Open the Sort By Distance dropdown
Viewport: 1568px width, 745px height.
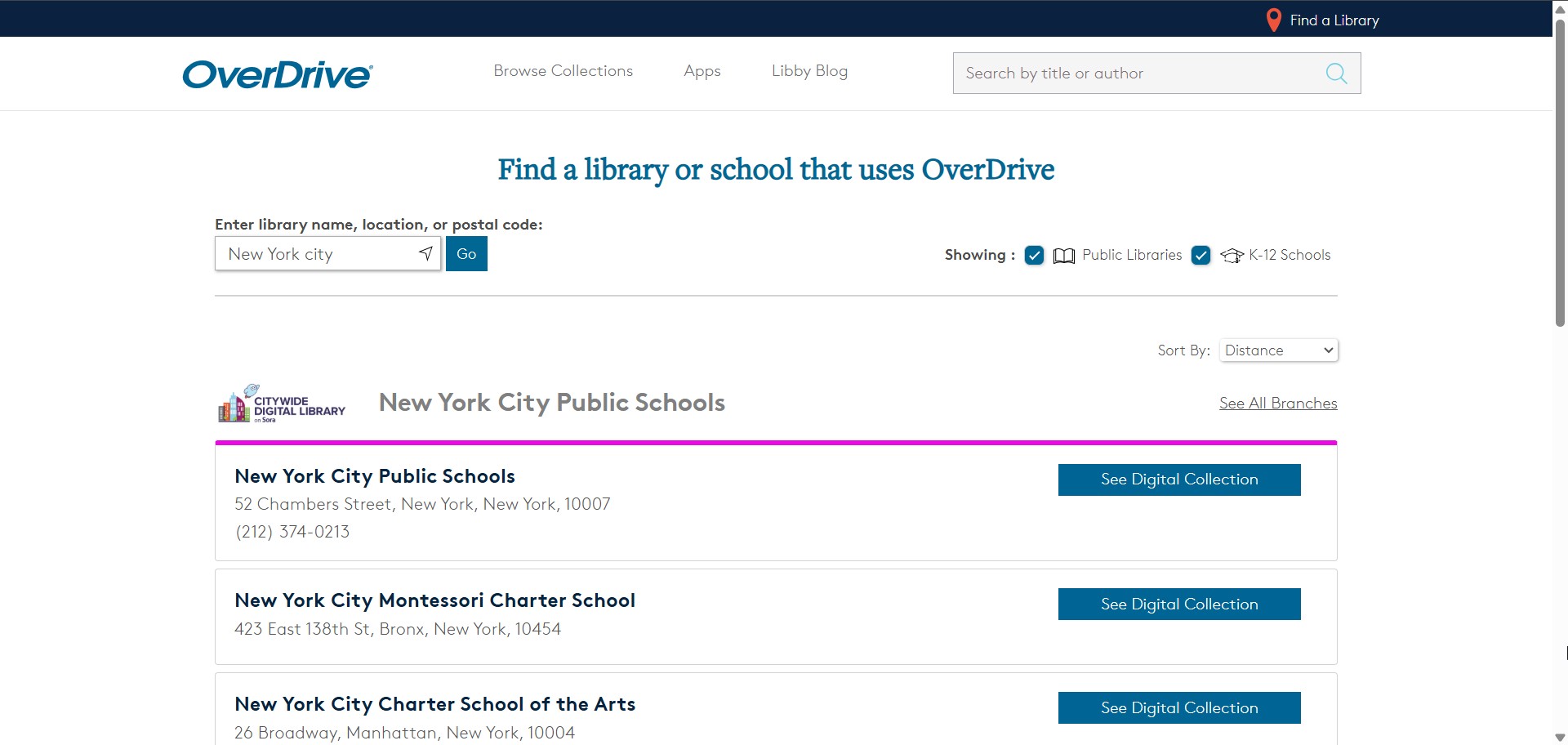(x=1279, y=350)
